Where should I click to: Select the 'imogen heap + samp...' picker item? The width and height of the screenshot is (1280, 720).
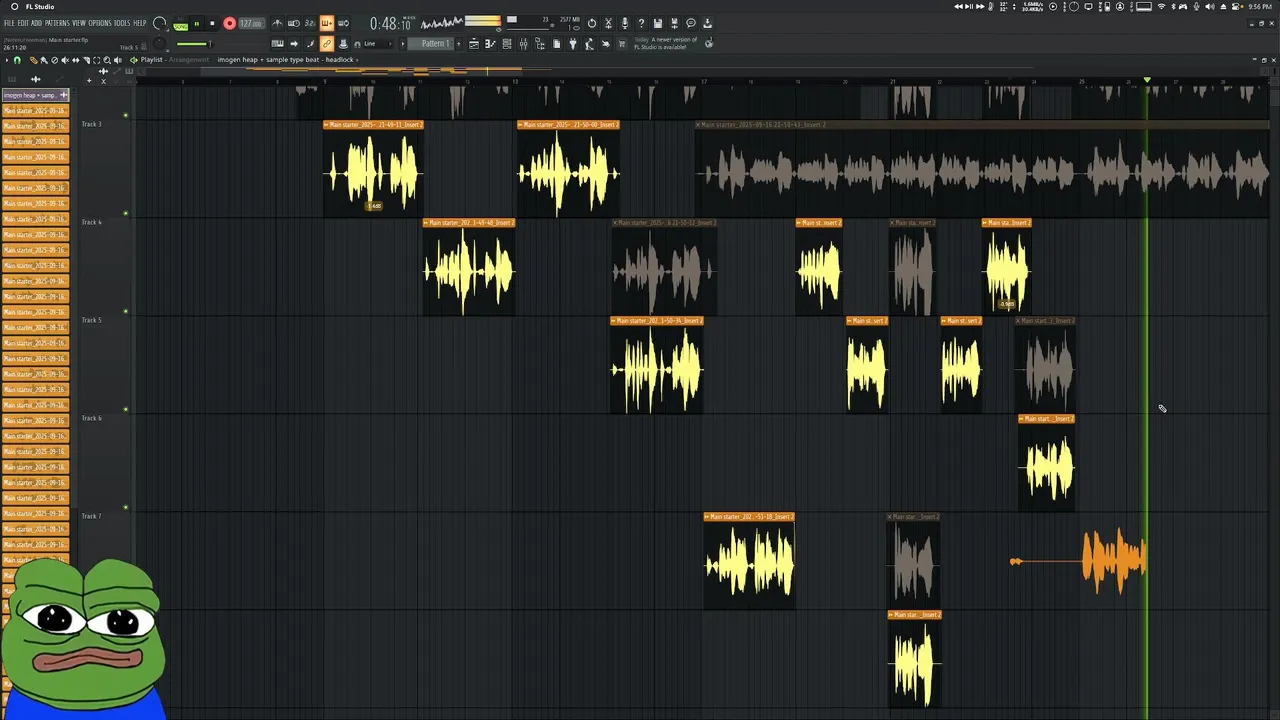pos(36,95)
